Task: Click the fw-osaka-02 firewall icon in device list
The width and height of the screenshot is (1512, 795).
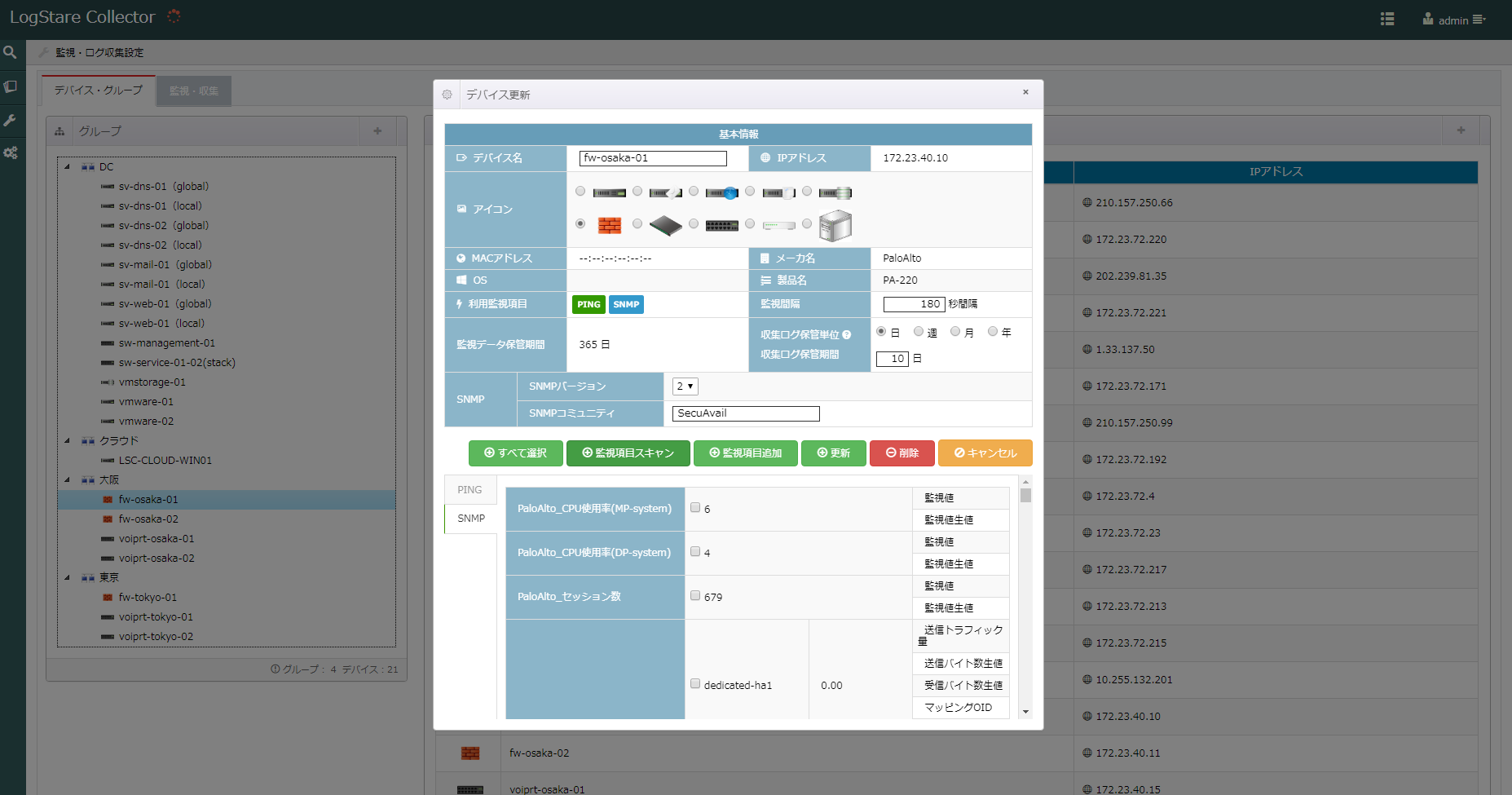Action: point(470,753)
